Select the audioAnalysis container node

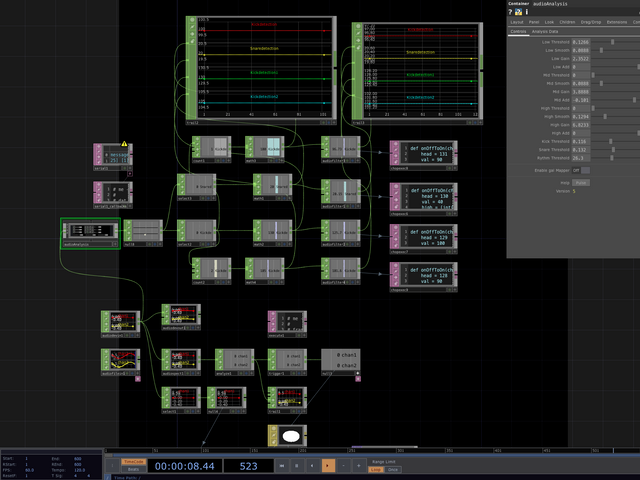coord(90,232)
